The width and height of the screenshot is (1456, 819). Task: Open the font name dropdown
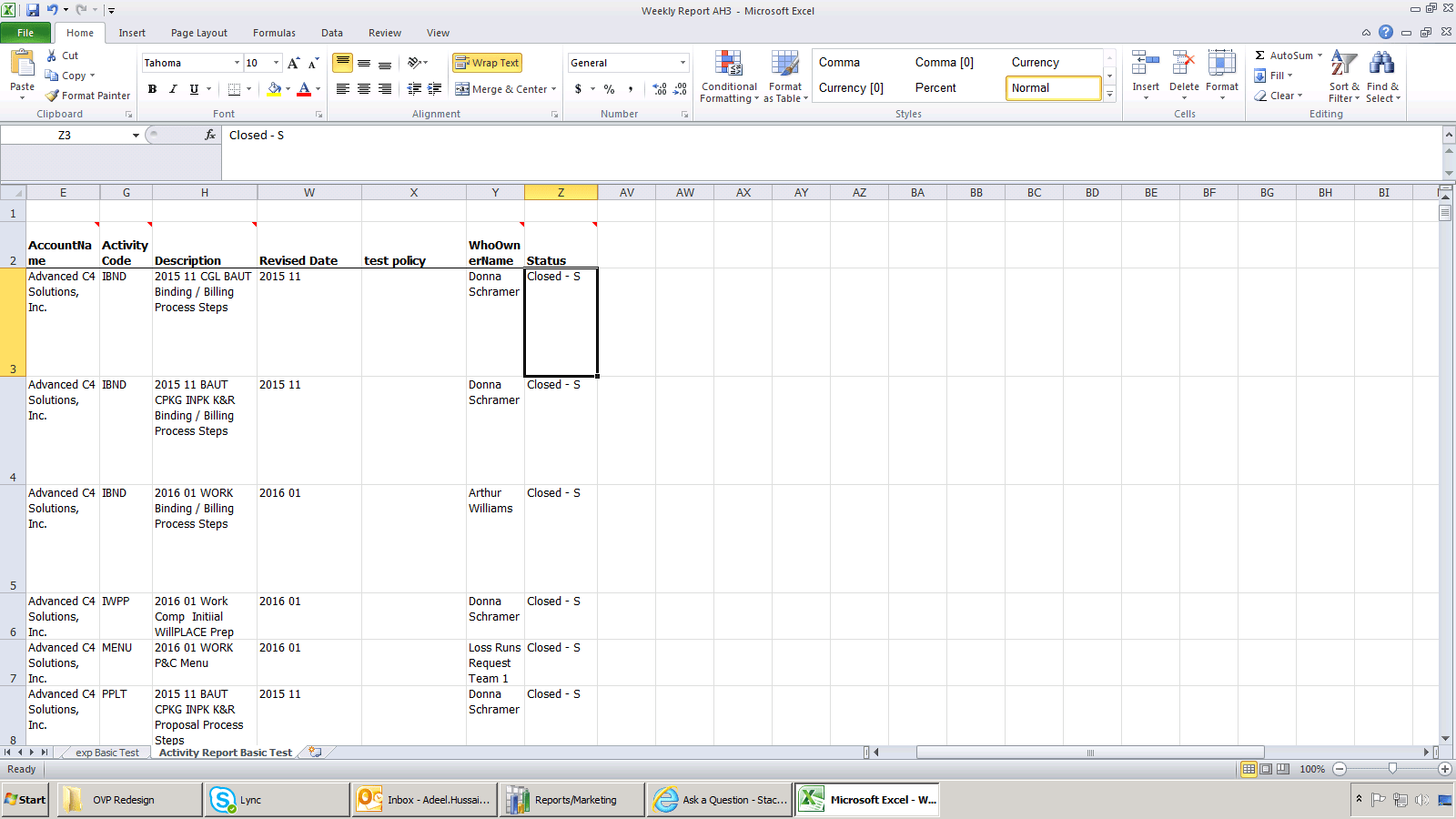point(237,63)
